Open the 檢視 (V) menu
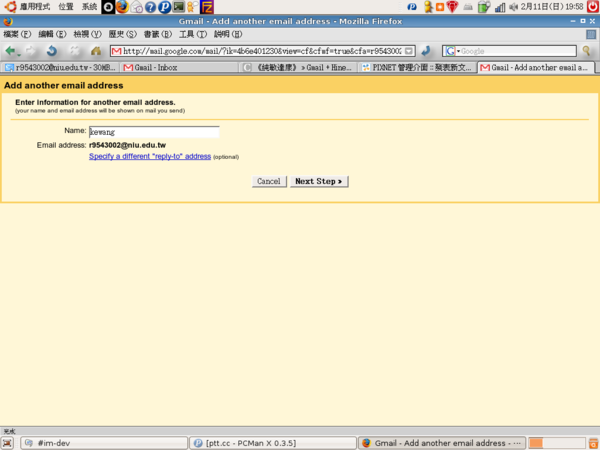The image size is (600, 450). coord(87,34)
